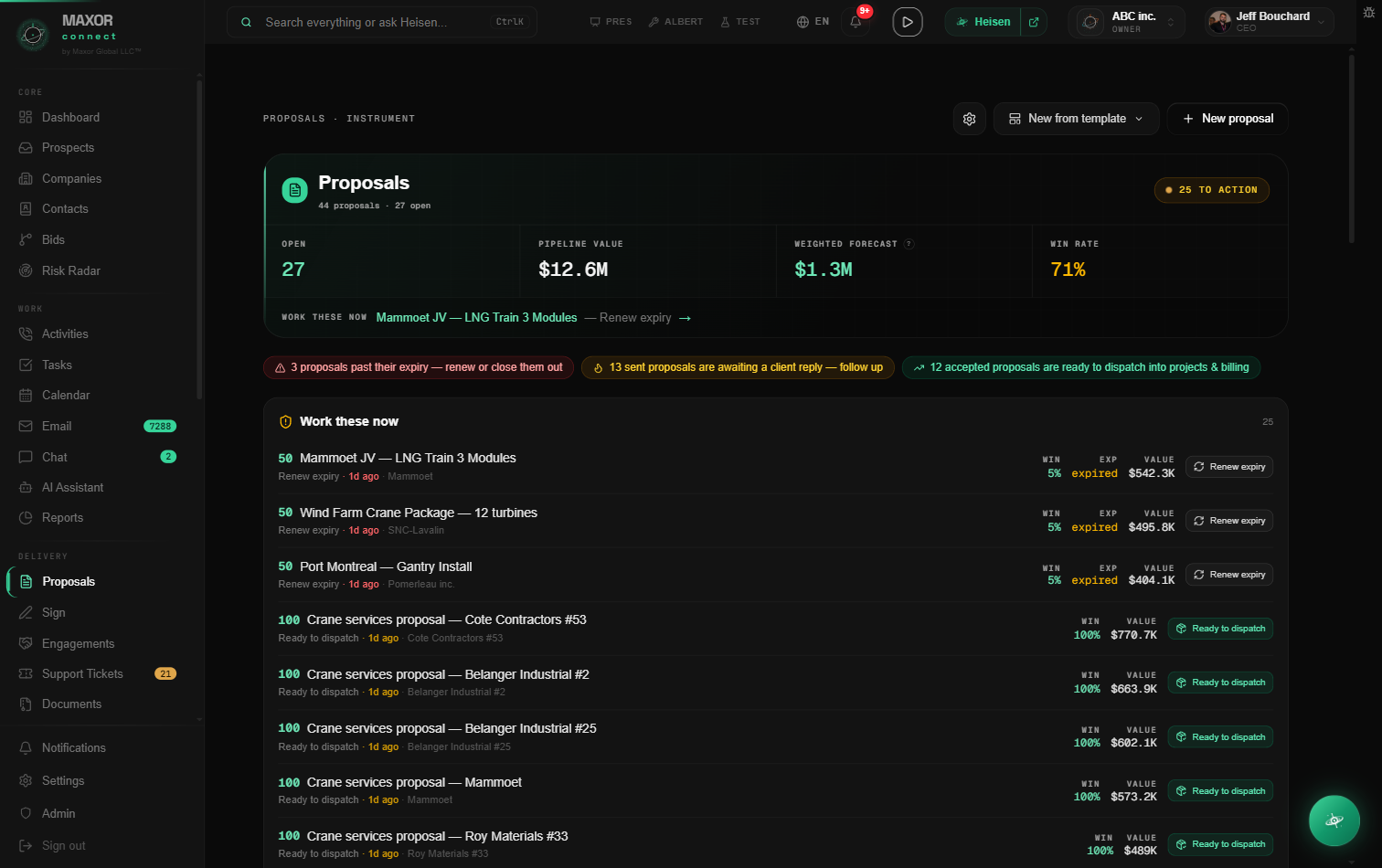The image size is (1382, 868).
Task: Expand New from template dropdown
Action: pyautogui.click(x=1076, y=119)
